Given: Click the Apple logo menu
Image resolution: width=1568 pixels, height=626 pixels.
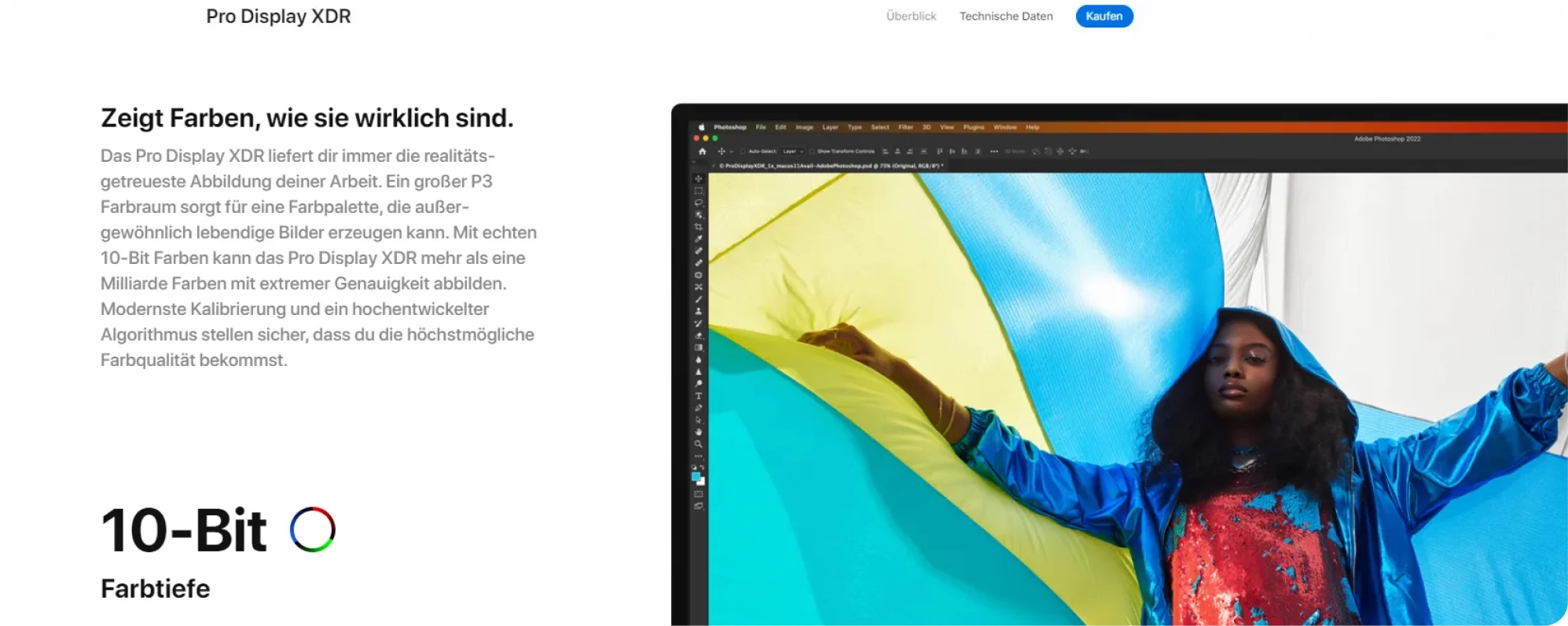Looking at the screenshot, I should (x=701, y=127).
